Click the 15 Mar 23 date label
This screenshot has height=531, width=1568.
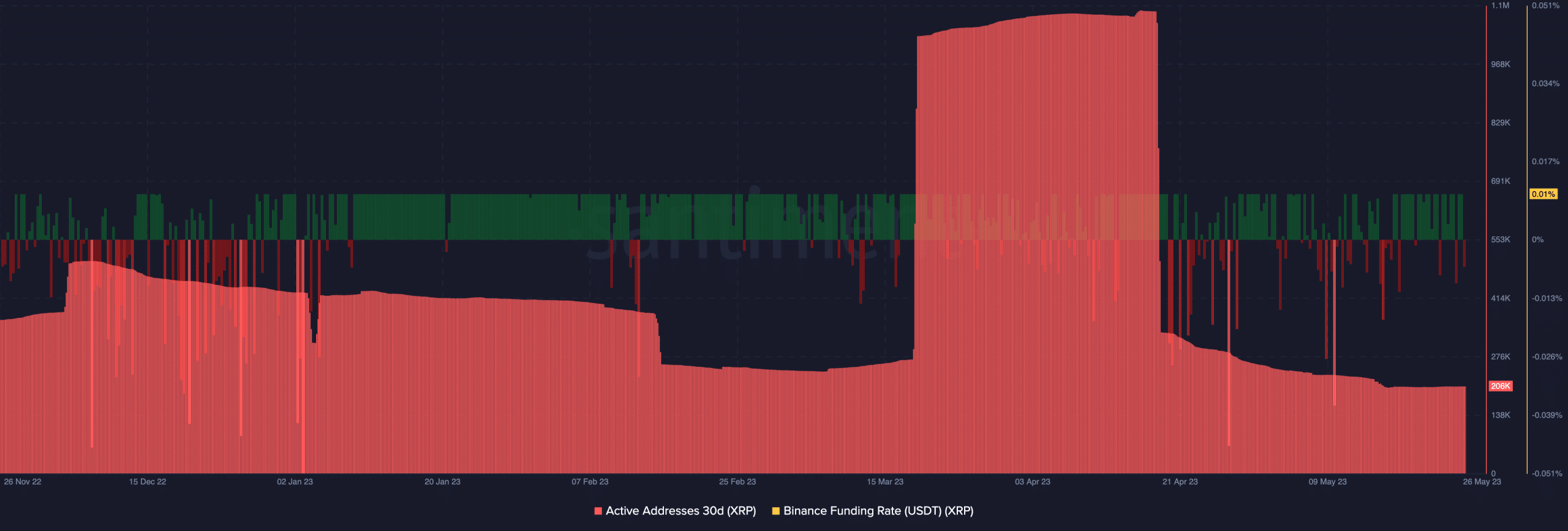[885, 481]
